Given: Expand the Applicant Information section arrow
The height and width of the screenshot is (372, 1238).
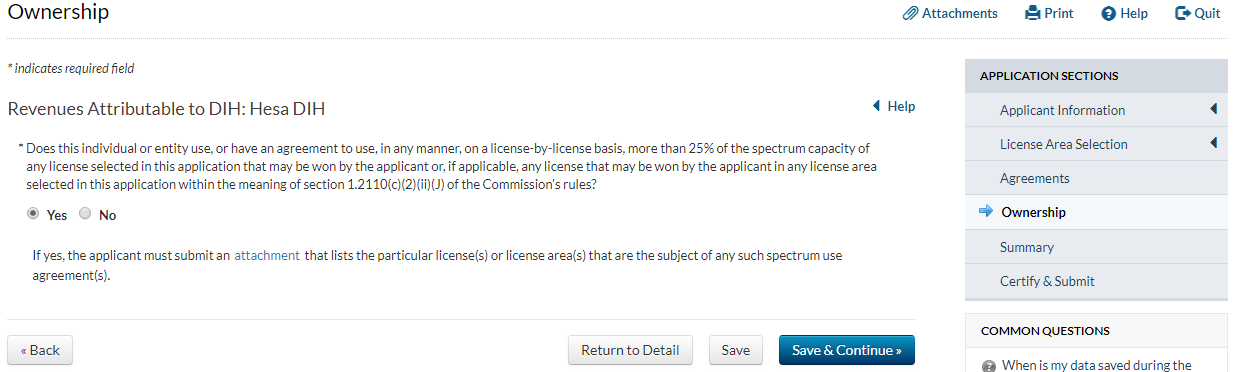Looking at the screenshot, I should [1213, 109].
